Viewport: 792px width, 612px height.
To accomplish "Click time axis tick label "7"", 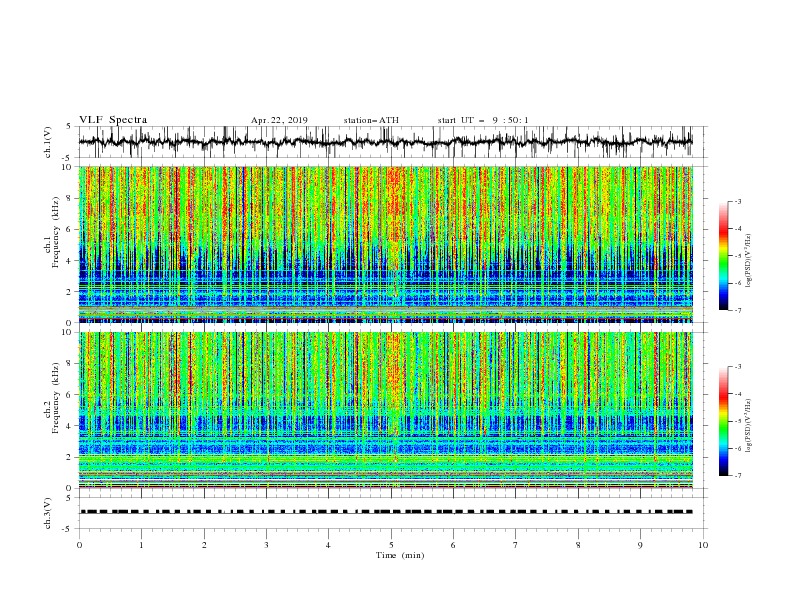I will [x=516, y=545].
